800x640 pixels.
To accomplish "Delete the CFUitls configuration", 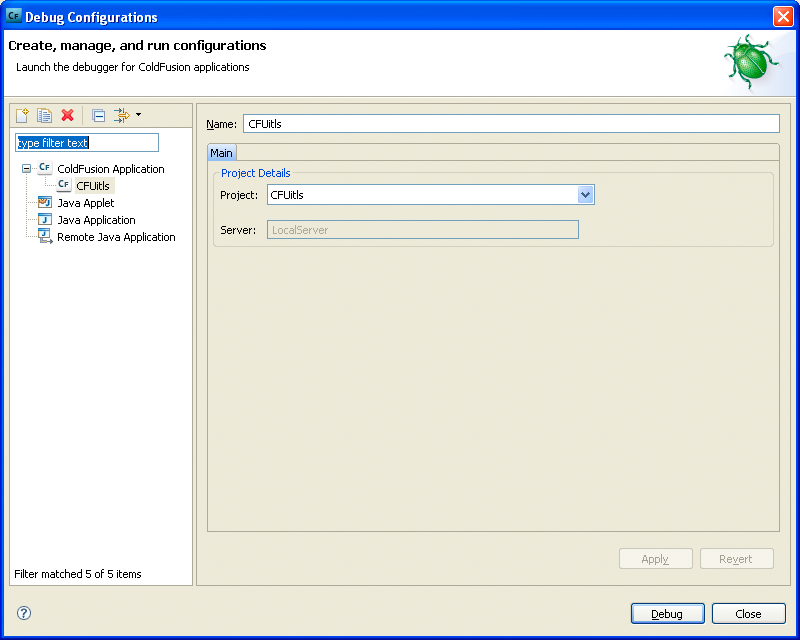I will [x=67, y=115].
